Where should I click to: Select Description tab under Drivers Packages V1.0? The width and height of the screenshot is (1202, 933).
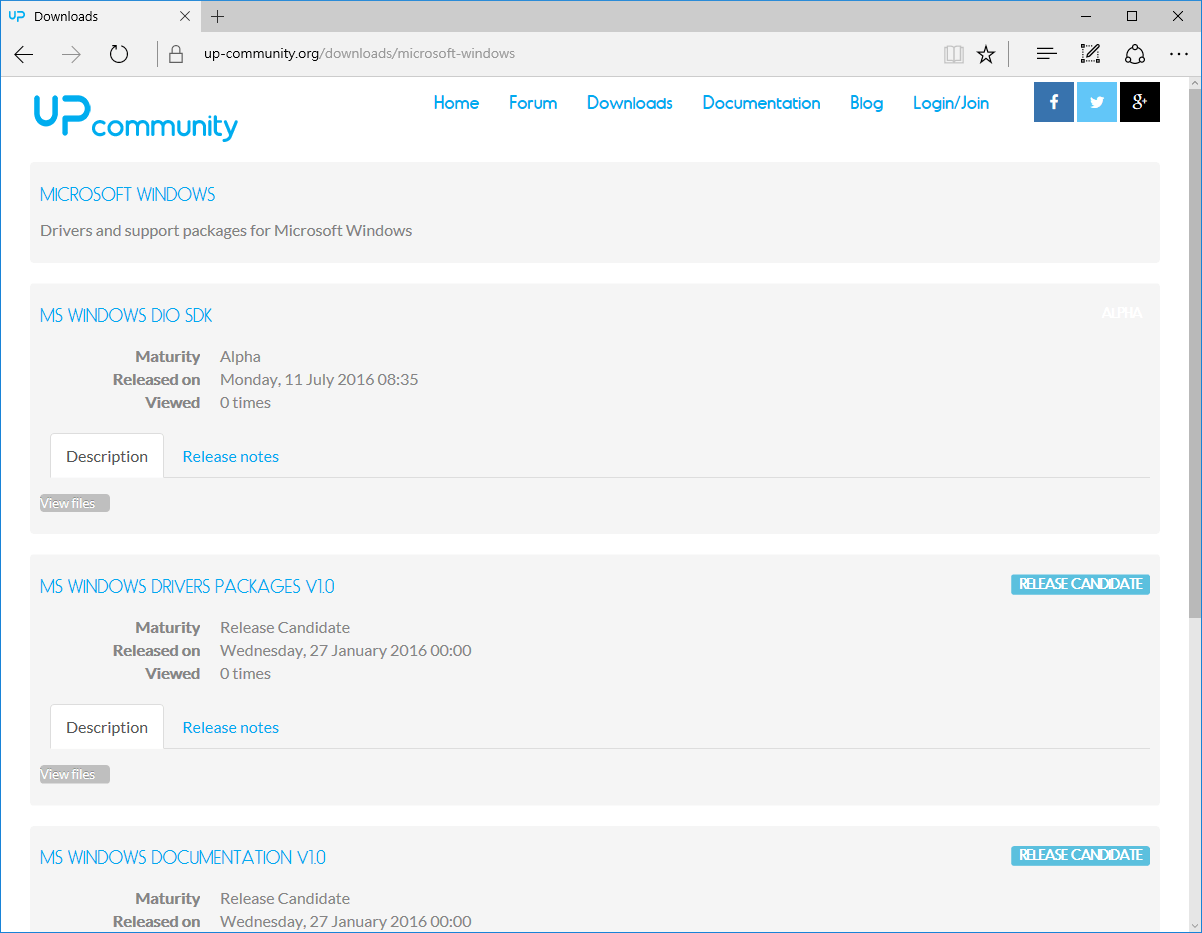point(107,727)
